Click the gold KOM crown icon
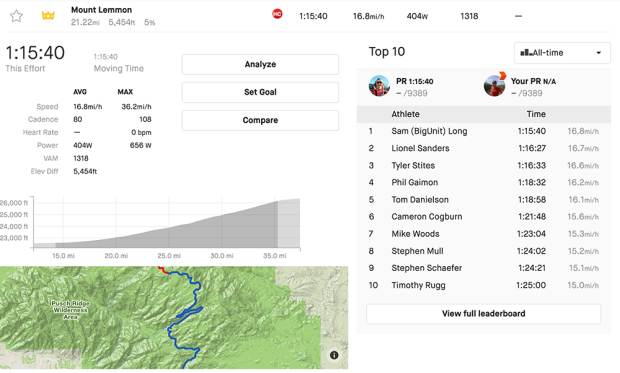Screen dimensions: 620x373 (x=48, y=15)
